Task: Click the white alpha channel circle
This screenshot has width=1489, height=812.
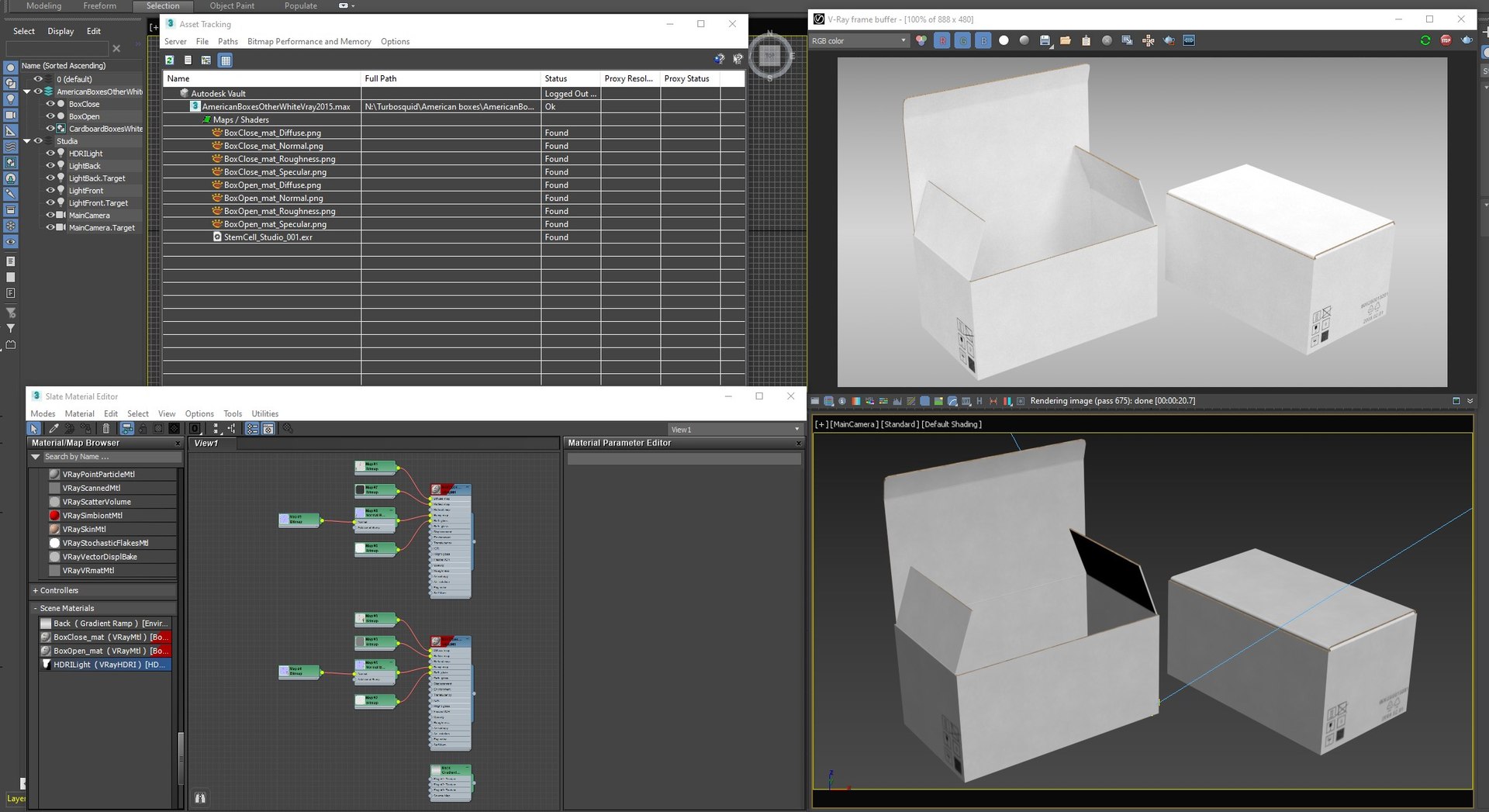Action: [x=1004, y=40]
